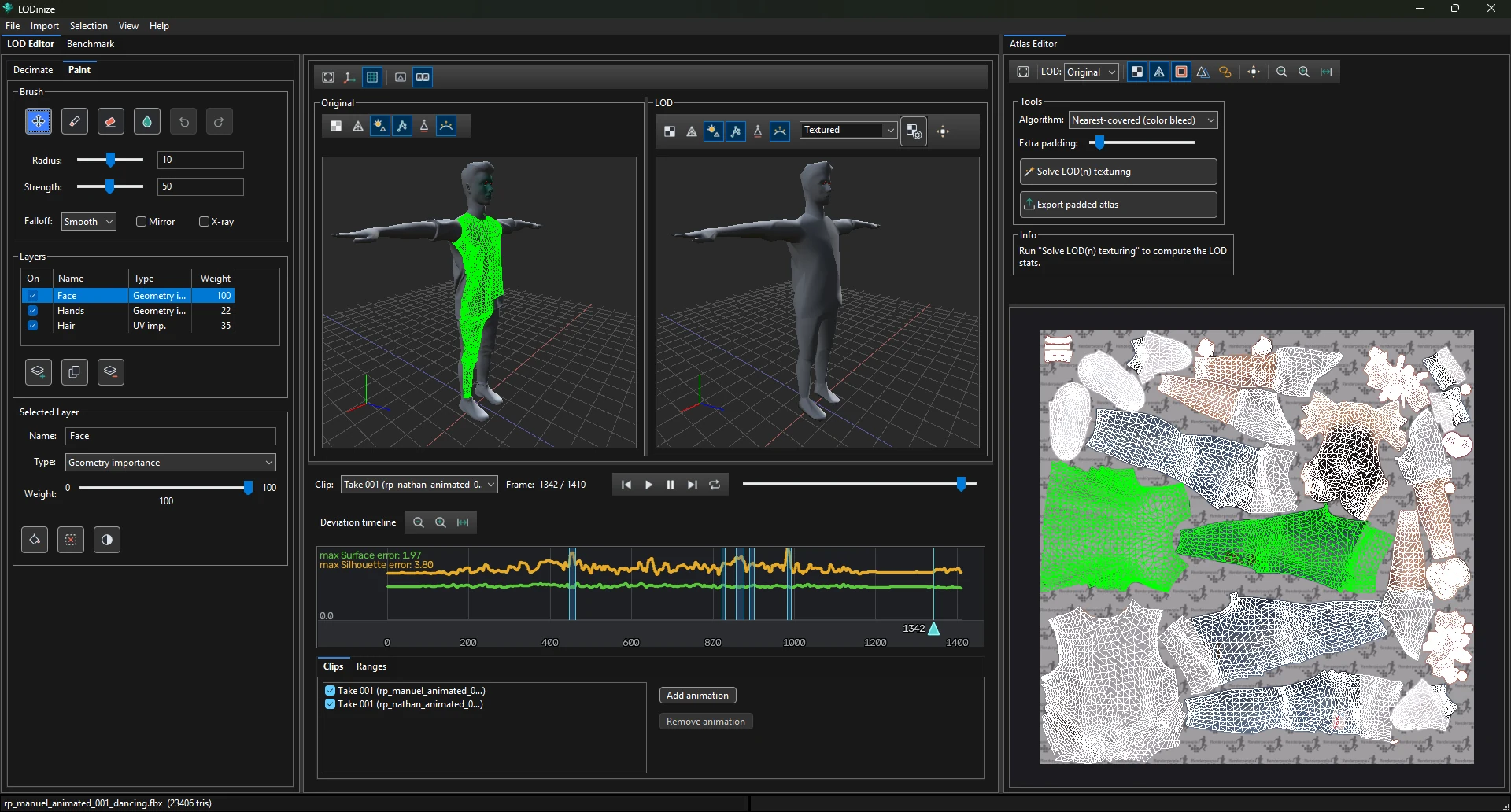This screenshot has height=812, width=1511.
Task: Select the move/navigate brush tool
Action: click(x=39, y=122)
